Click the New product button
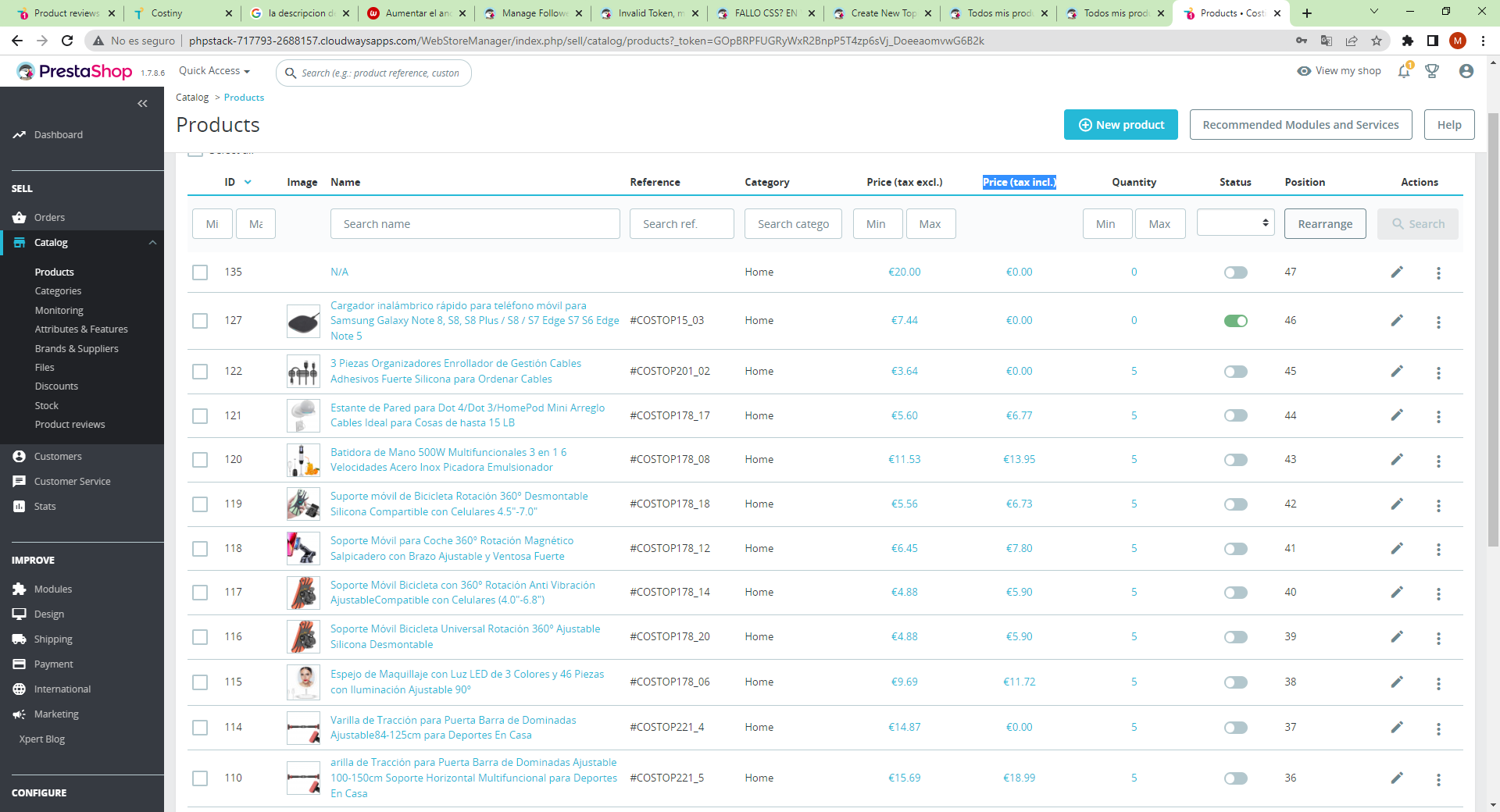This screenshot has height=812, width=1500. (1120, 125)
